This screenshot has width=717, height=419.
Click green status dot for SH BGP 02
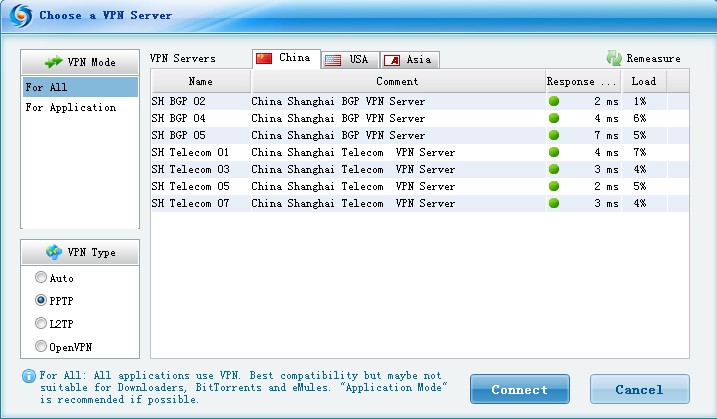point(554,101)
